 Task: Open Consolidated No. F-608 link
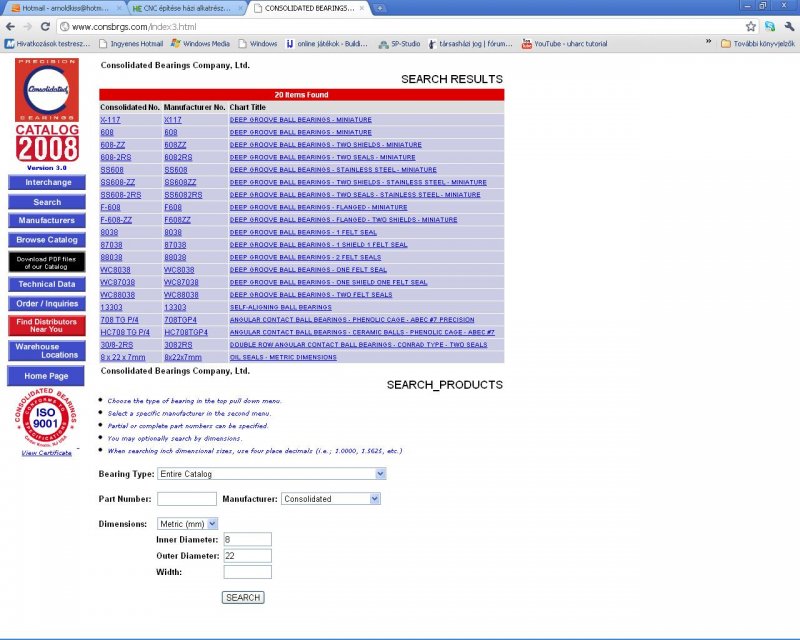coord(110,207)
